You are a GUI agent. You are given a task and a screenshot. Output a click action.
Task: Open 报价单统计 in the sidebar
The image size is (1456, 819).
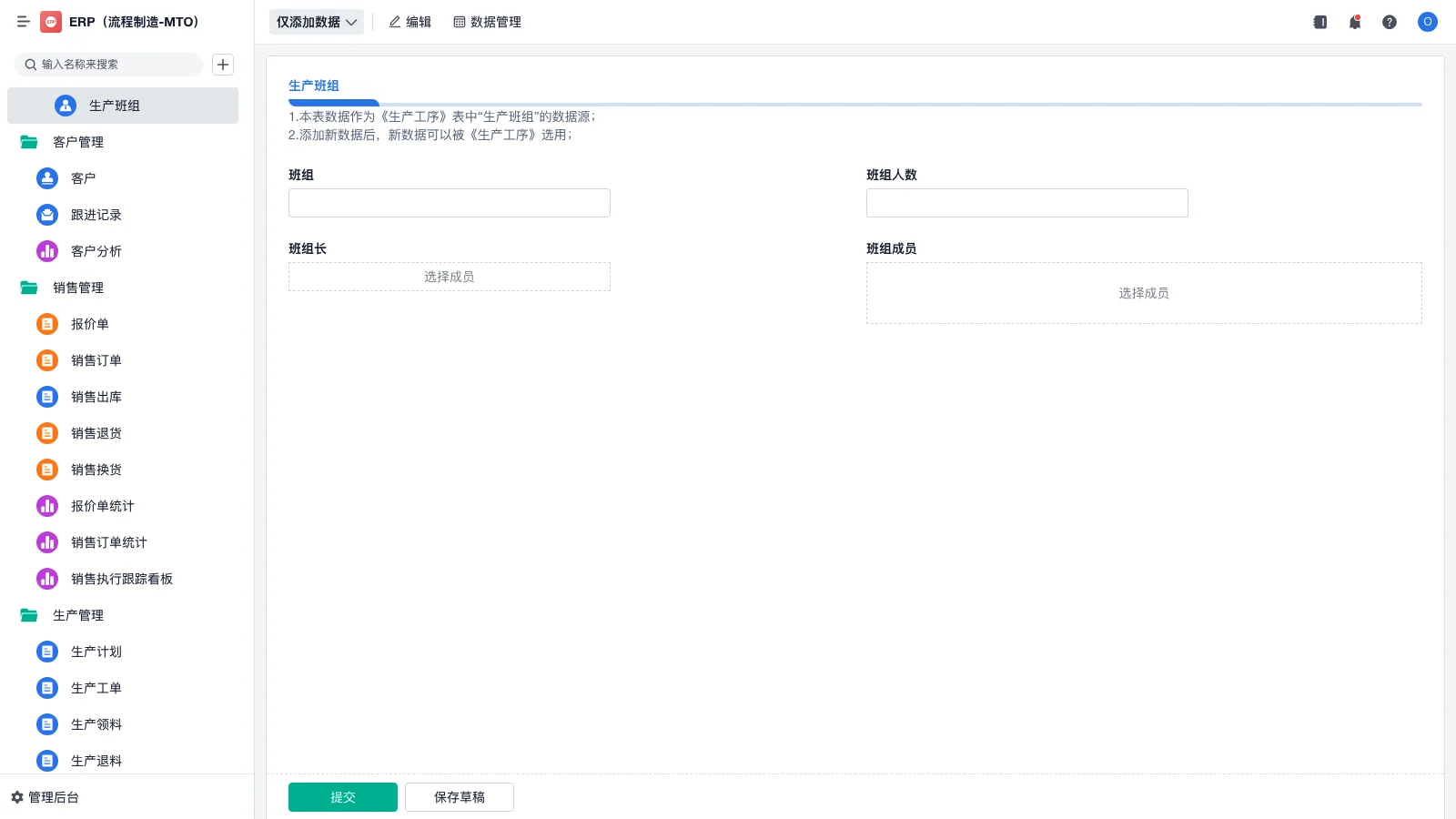tap(123, 506)
